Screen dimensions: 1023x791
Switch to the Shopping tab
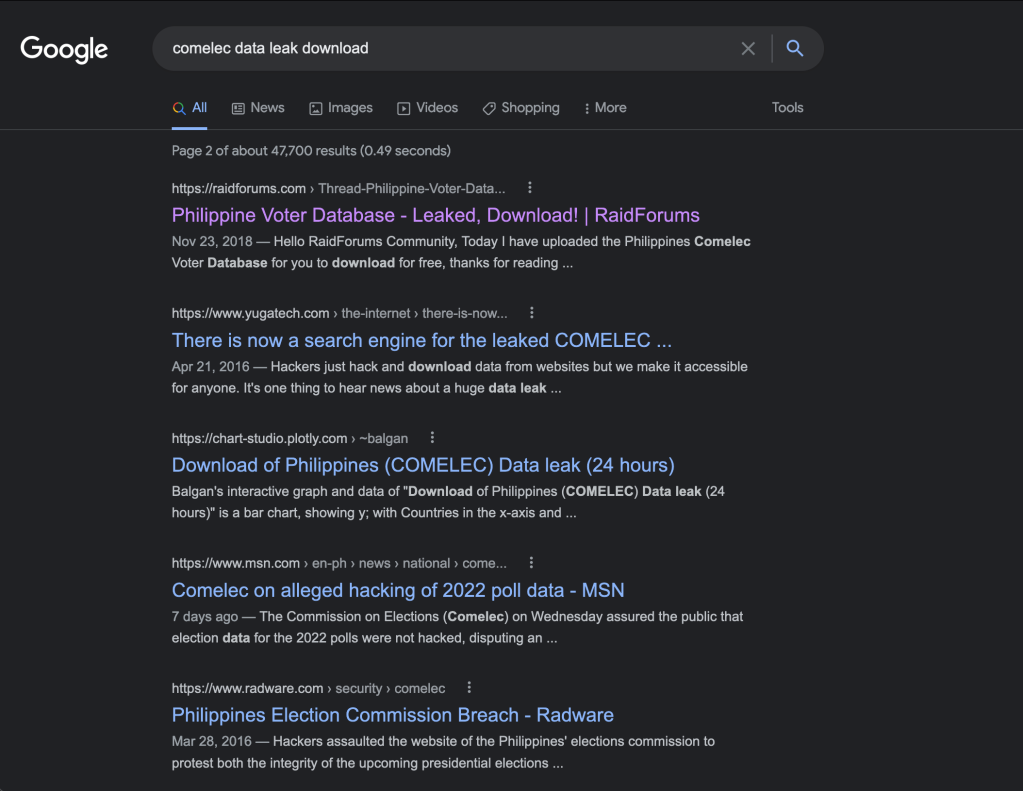click(x=520, y=108)
